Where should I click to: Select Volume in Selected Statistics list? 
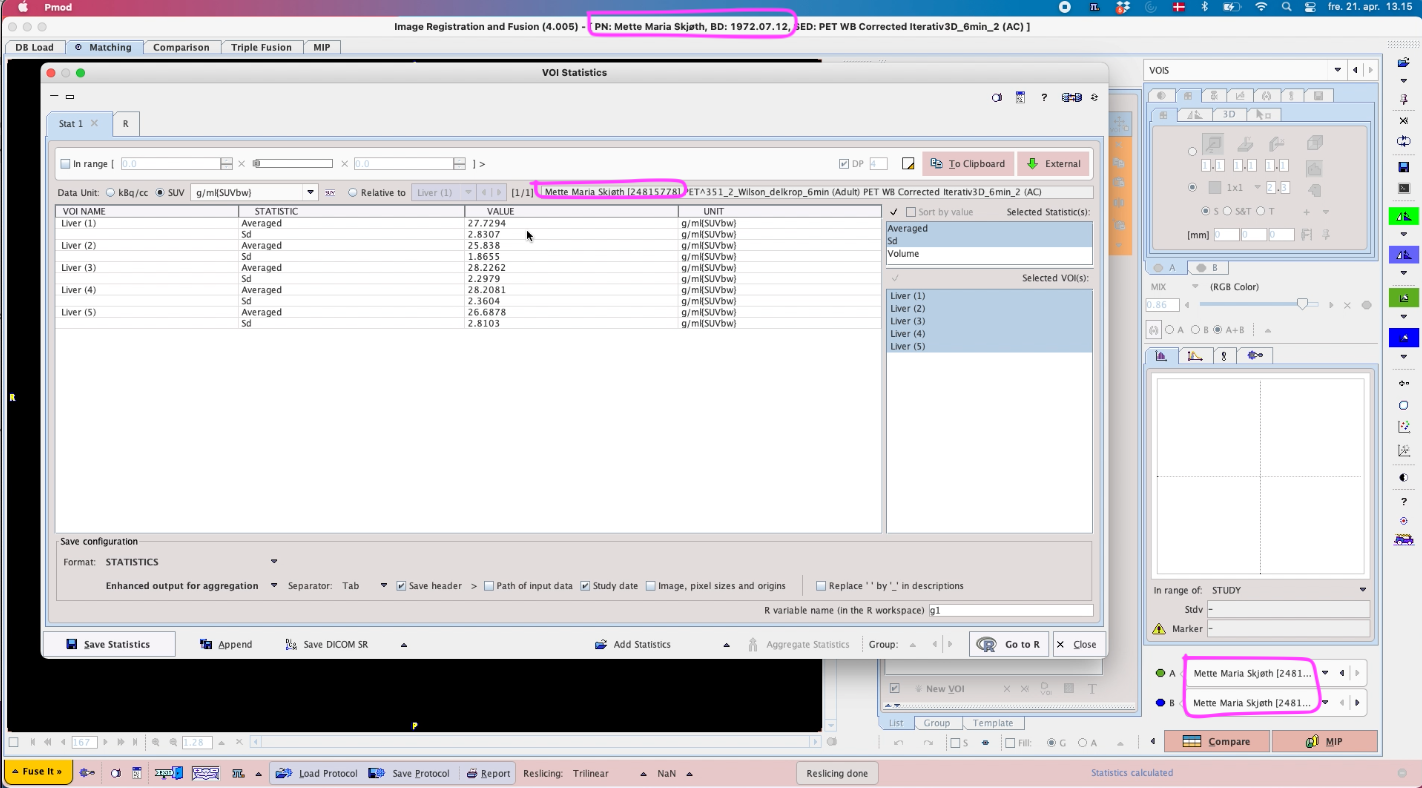(x=990, y=254)
